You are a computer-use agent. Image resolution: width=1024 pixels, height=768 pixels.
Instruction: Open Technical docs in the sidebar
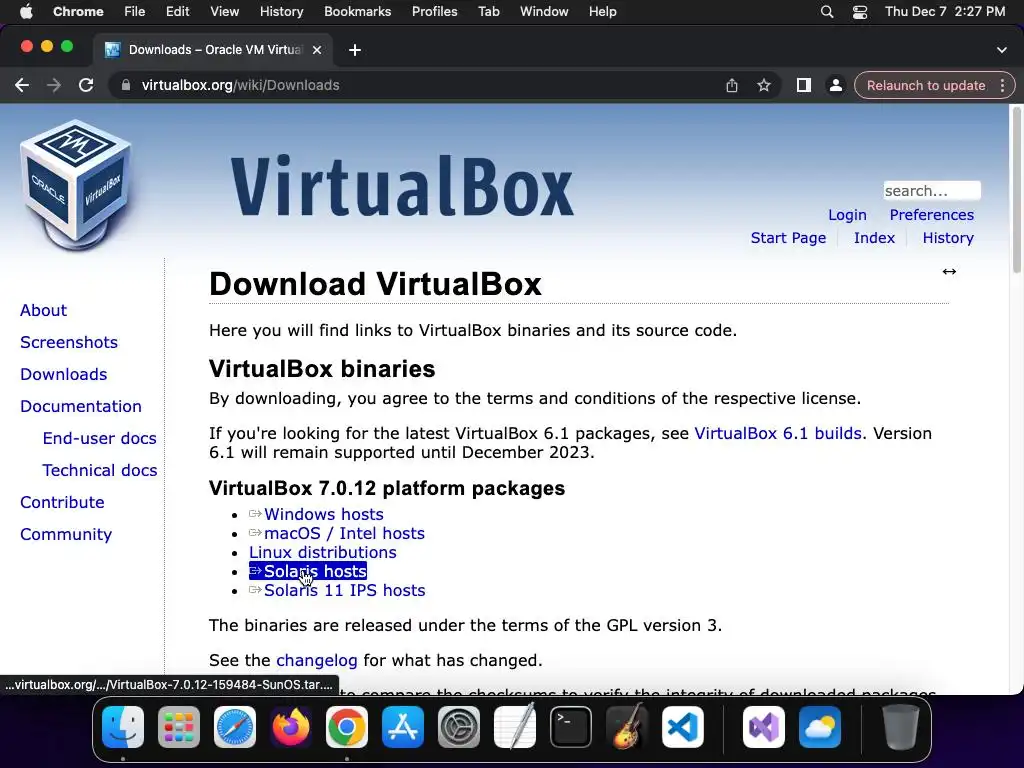coord(99,470)
